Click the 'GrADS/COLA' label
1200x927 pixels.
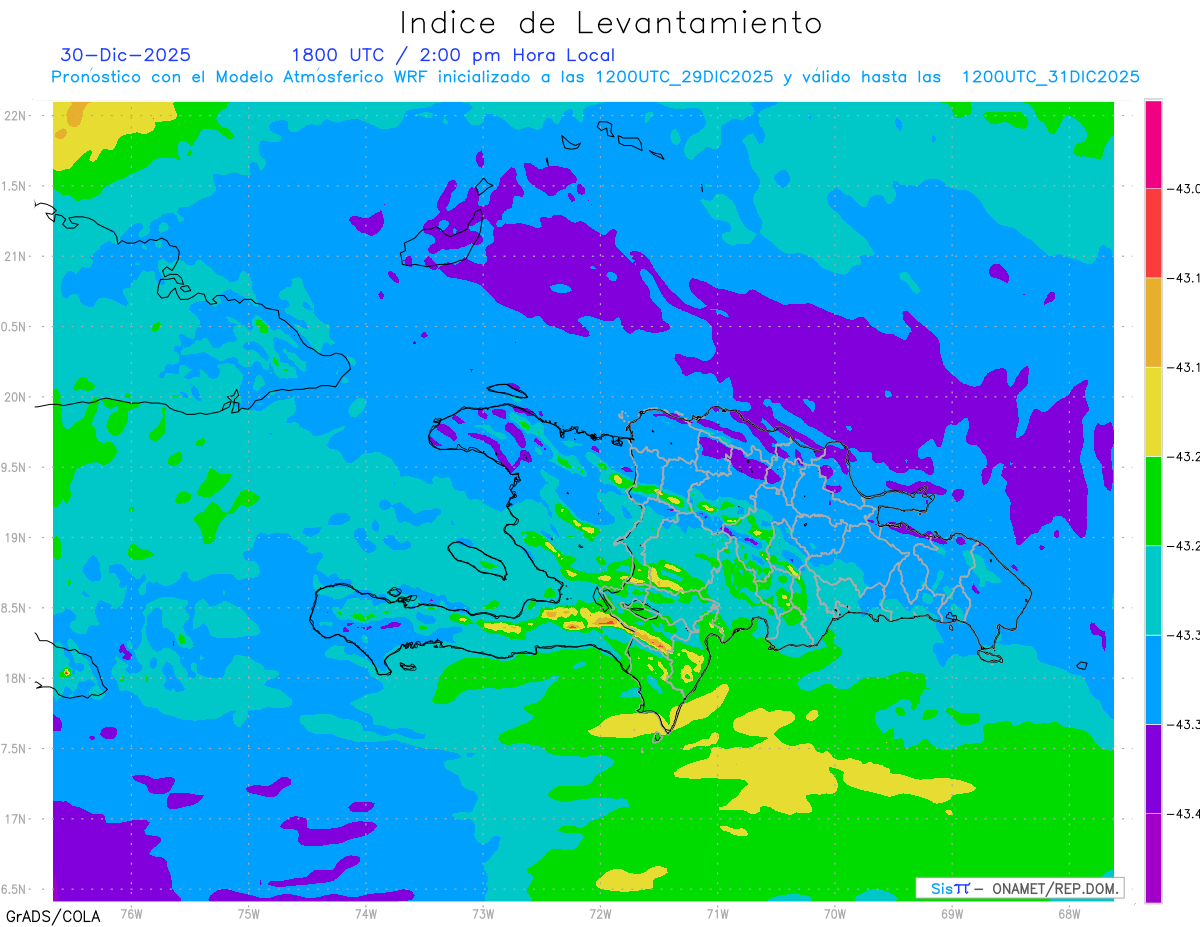point(53,916)
